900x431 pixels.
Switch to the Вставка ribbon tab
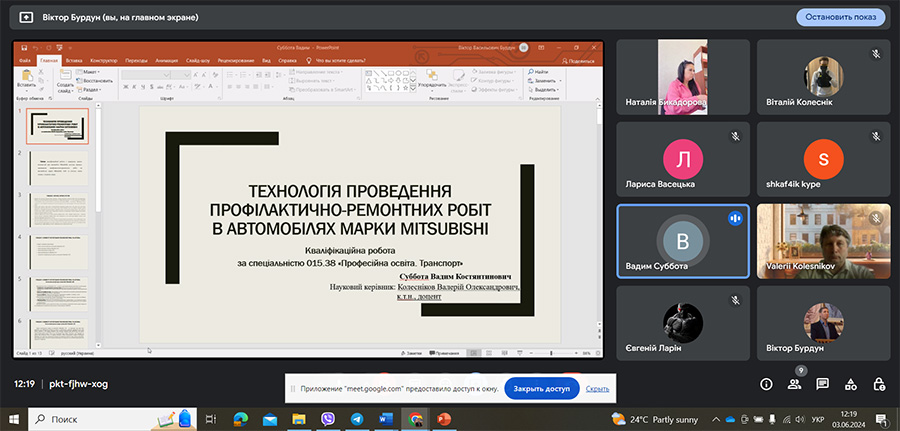pyautogui.click(x=73, y=61)
